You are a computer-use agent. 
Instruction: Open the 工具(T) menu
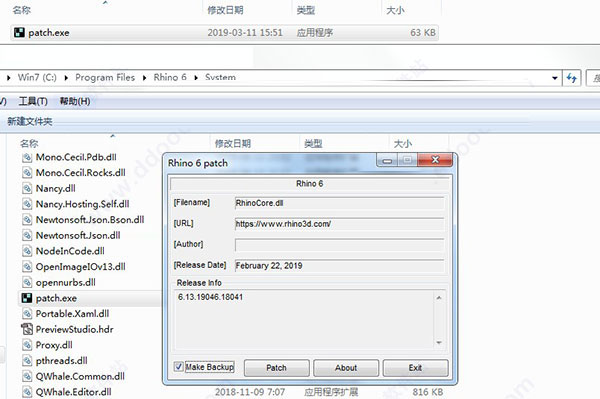click(x=33, y=101)
